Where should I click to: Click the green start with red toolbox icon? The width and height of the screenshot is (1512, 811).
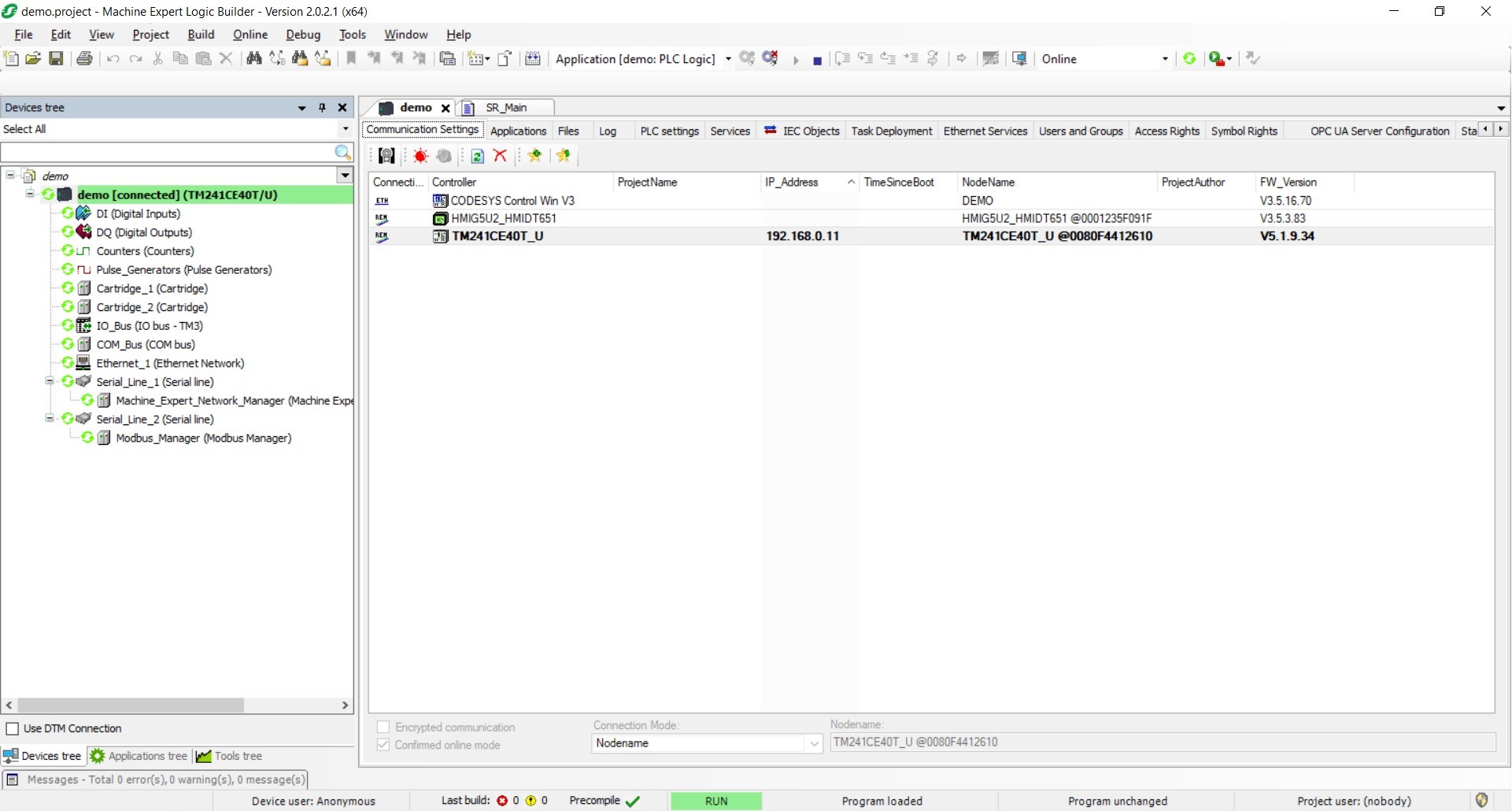(1218, 58)
